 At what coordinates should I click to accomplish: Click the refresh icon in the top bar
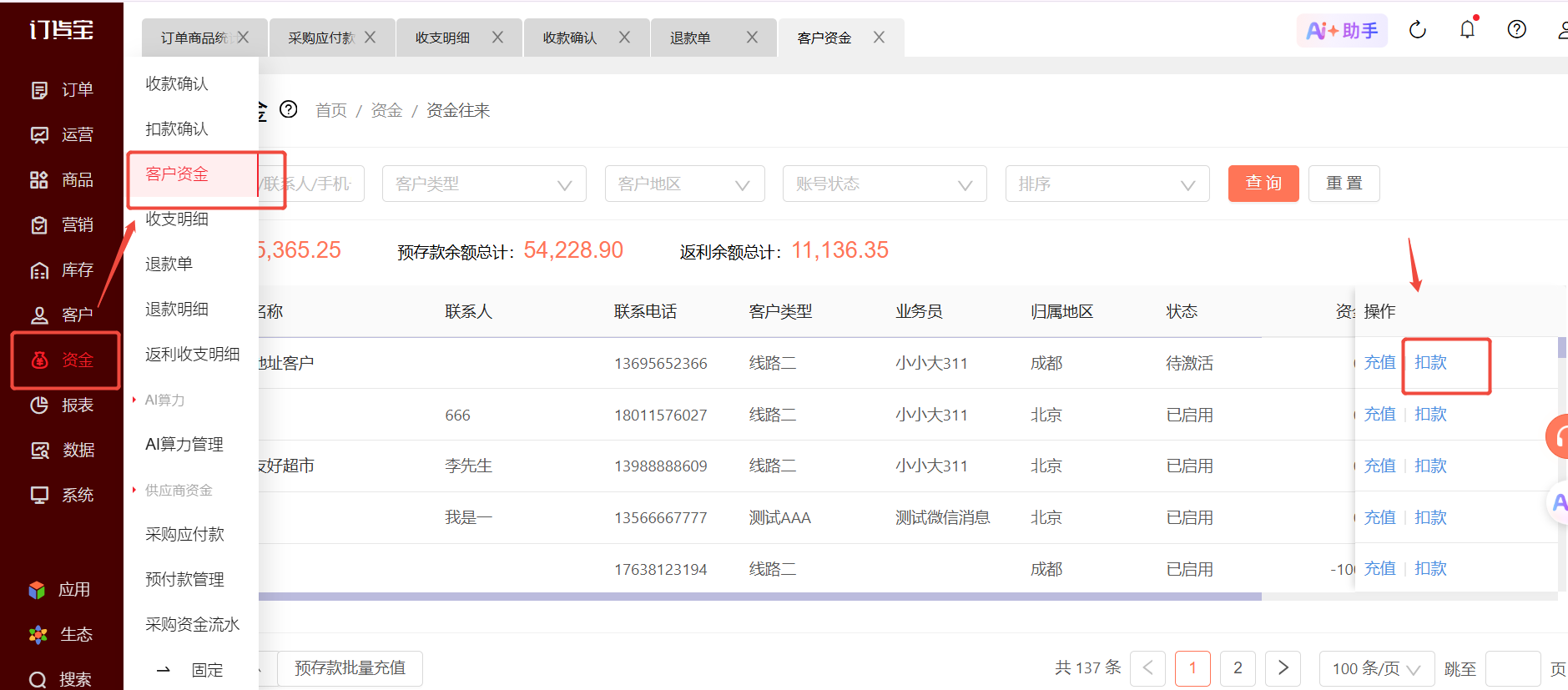[x=1418, y=30]
